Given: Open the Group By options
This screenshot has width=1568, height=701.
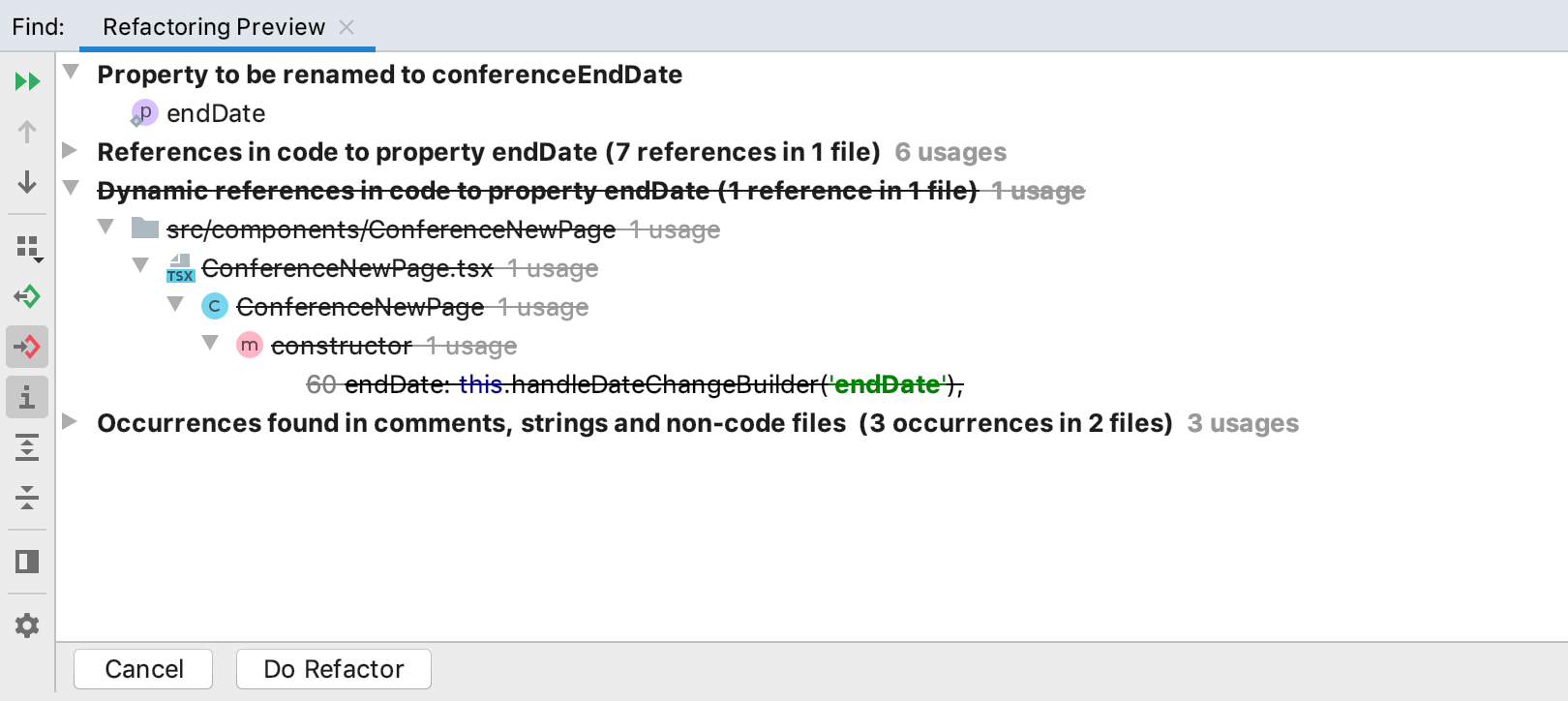Looking at the screenshot, I should pos(26,245).
